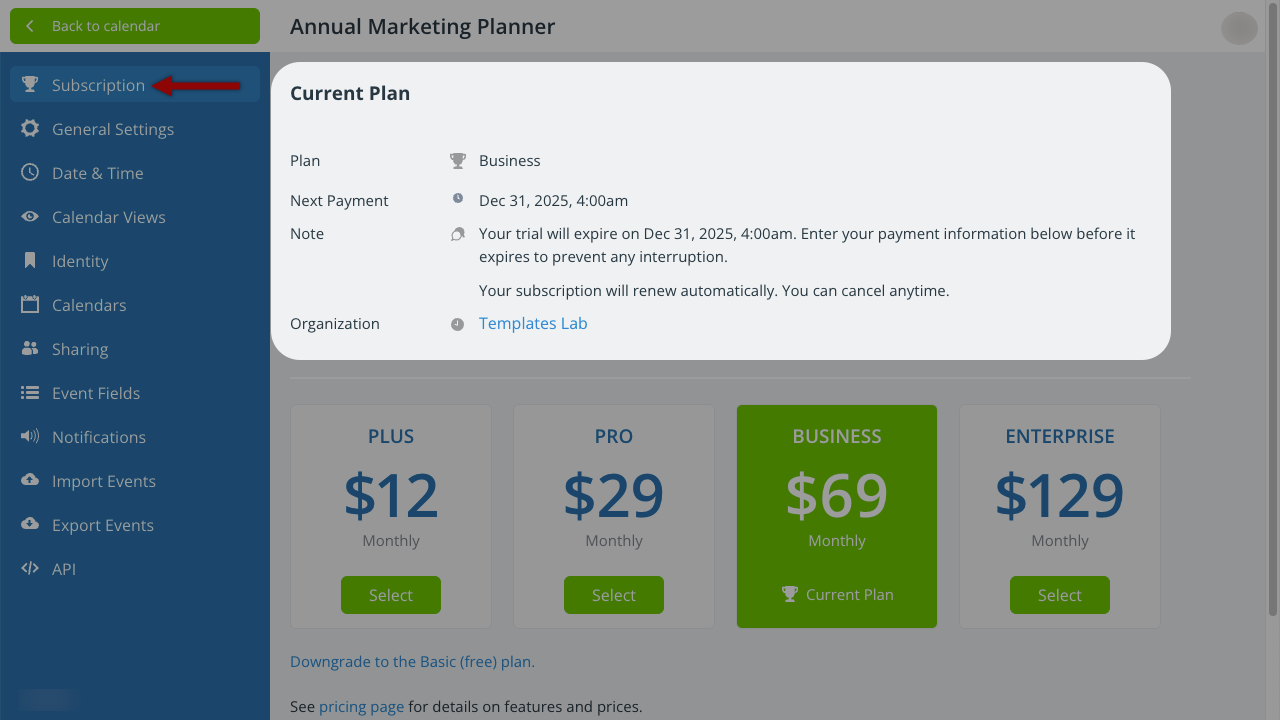The height and width of the screenshot is (720, 1280).
Task: Click the clock icon beside Next Payment date
Action: 458,199
